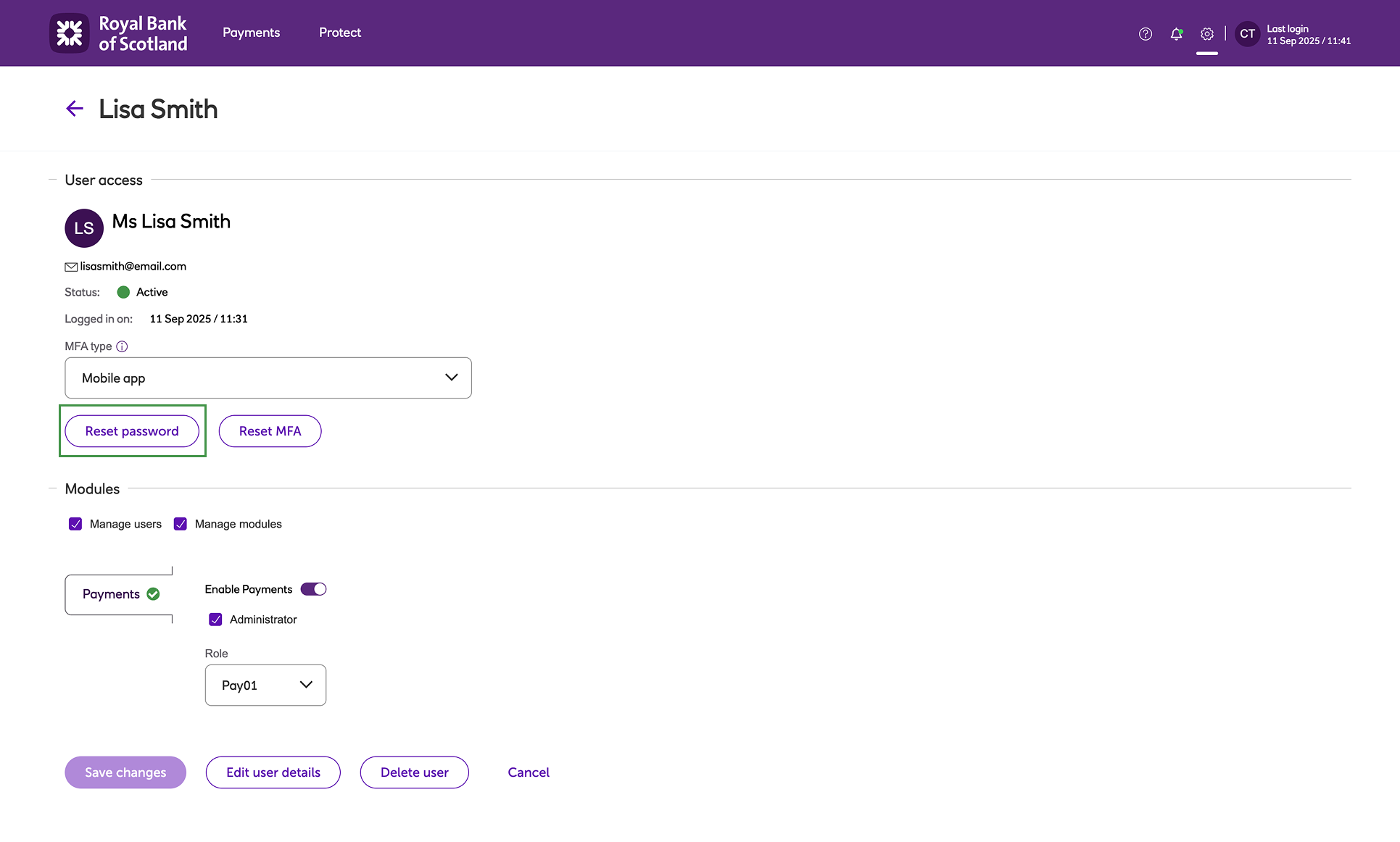This screenshot has width=1400, height=842.
Task: Click the CT user avatar
Action: (x=1247, y=33)
